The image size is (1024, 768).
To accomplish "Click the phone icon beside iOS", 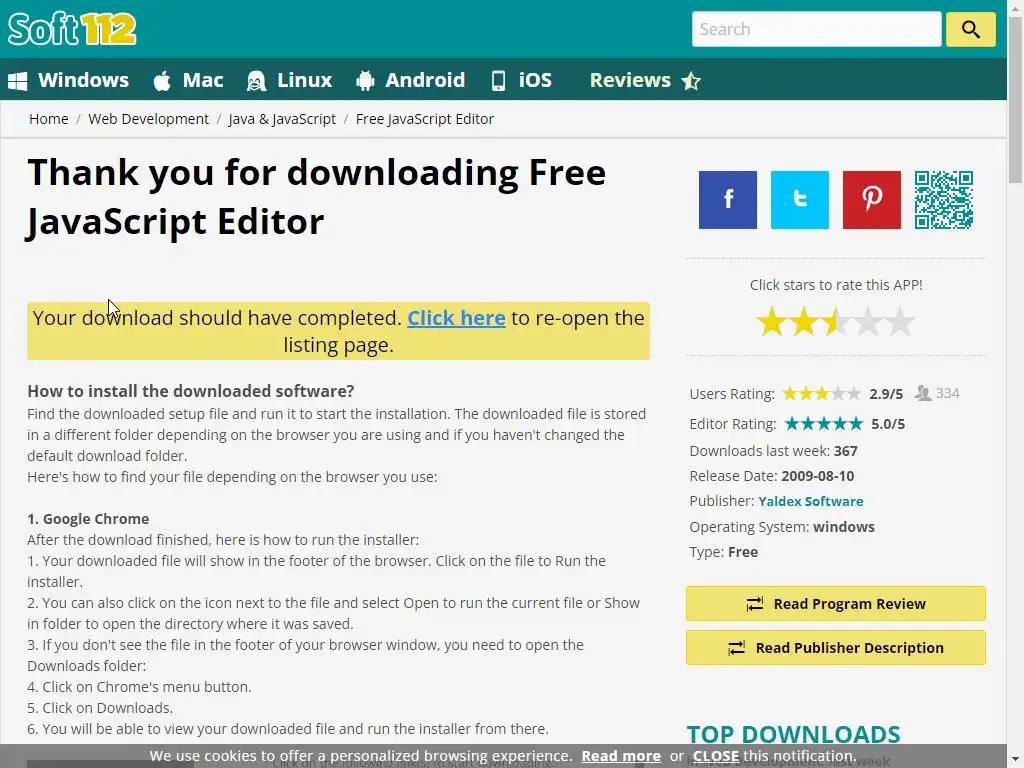I will 498,81.
